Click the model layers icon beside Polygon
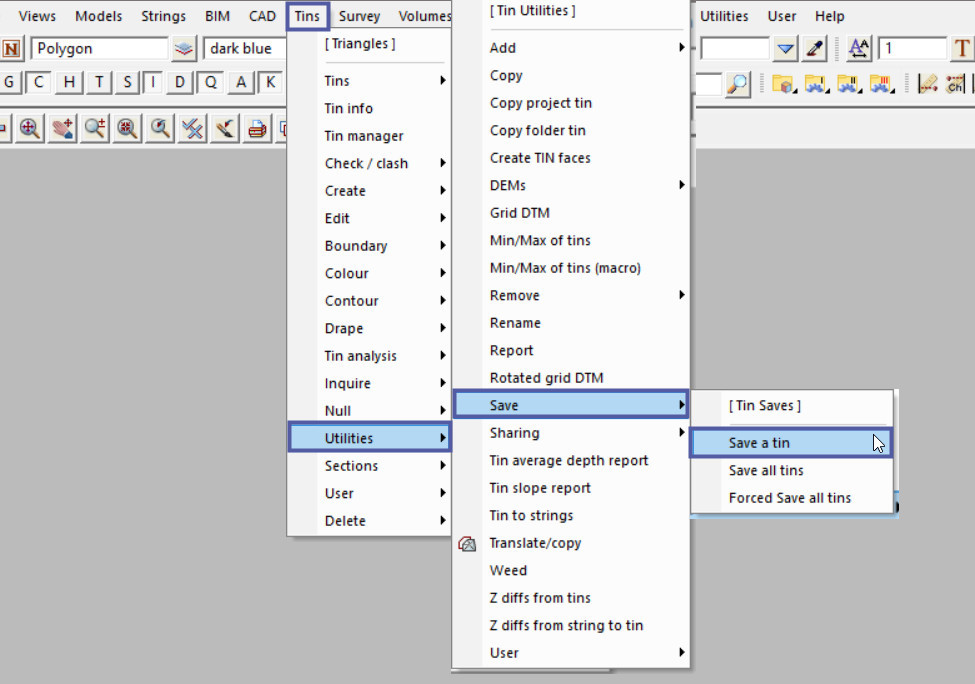The height and width of the screenshot is (684, 975). [x=184, y=49]
